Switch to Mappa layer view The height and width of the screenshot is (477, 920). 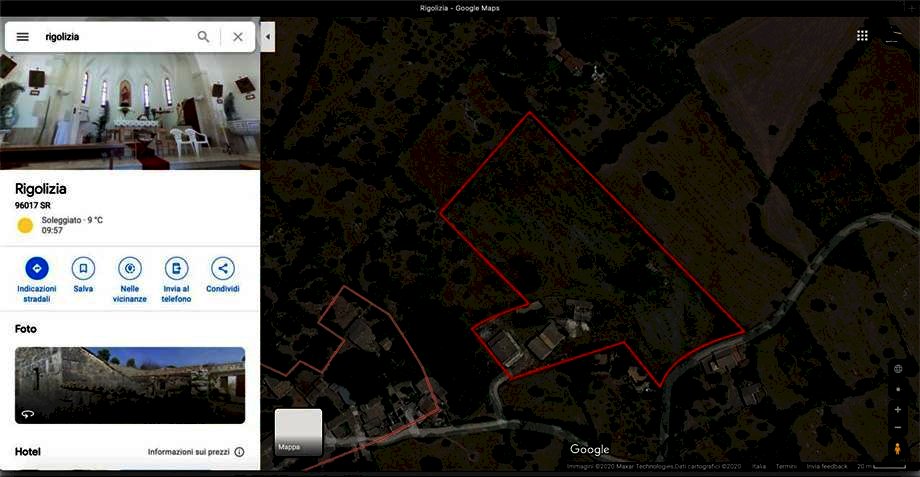(x=298, y=432)
